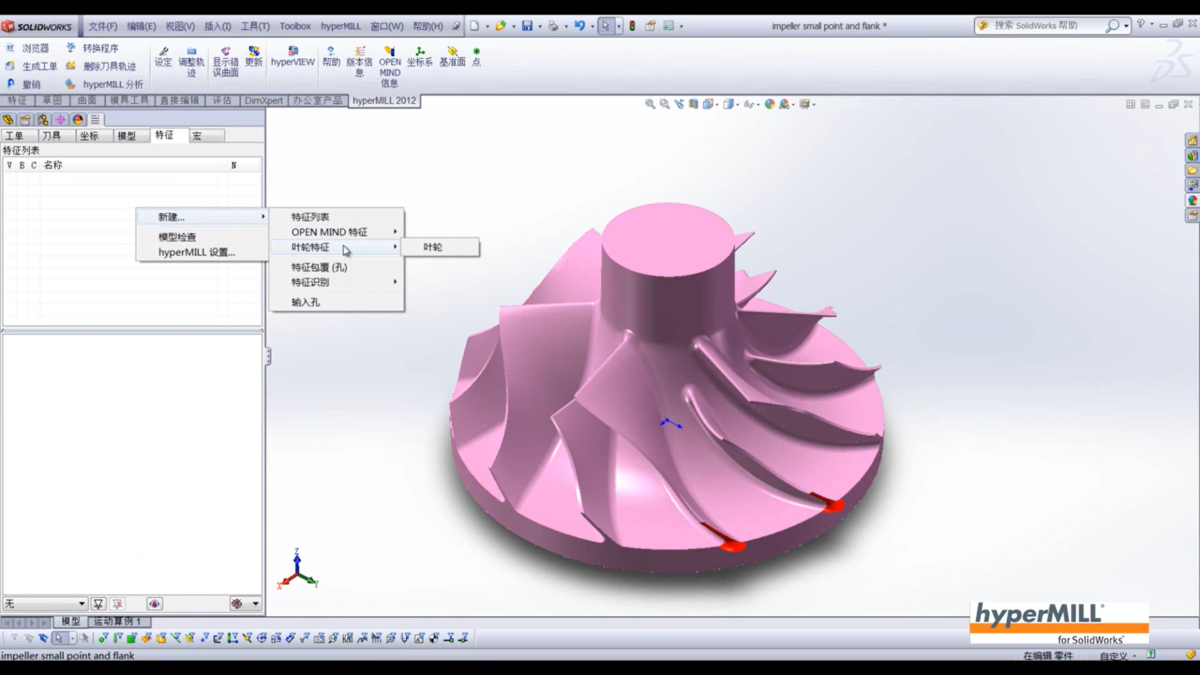Open the bottom-right panel icon dropdown
The image size is (1200, 675).
tap(255, 604)
